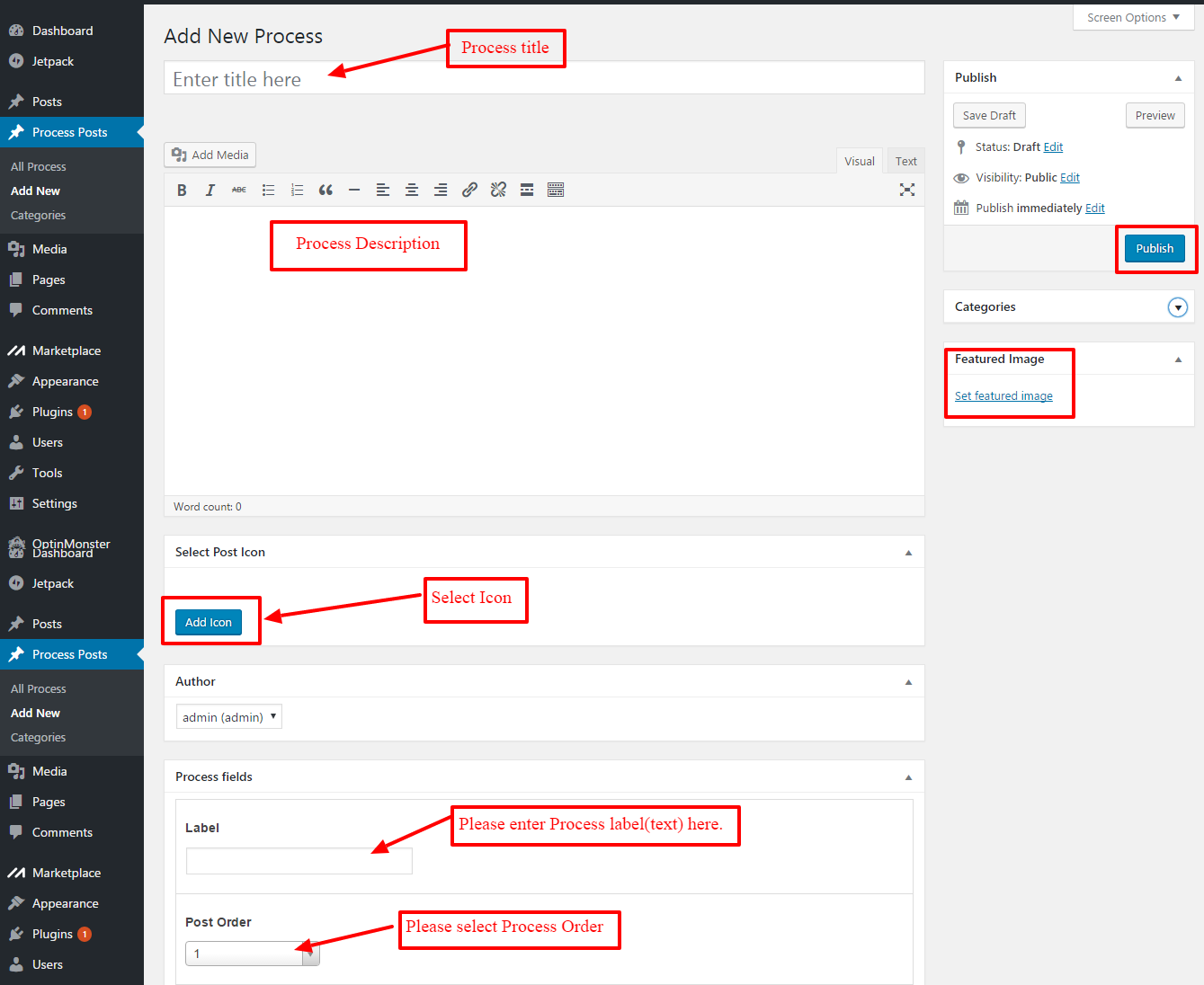Viewport: 1204px width, 985px height.
Task: Toggle bold formatting in the editor toolbar
Action: (x=182, y=190)
